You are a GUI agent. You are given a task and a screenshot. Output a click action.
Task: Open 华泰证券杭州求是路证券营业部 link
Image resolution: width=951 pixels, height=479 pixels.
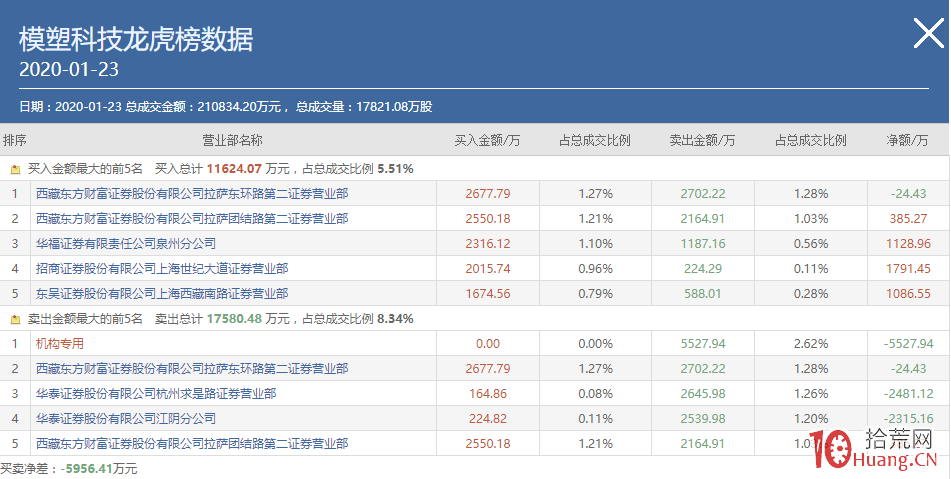[x=156, y=393]
